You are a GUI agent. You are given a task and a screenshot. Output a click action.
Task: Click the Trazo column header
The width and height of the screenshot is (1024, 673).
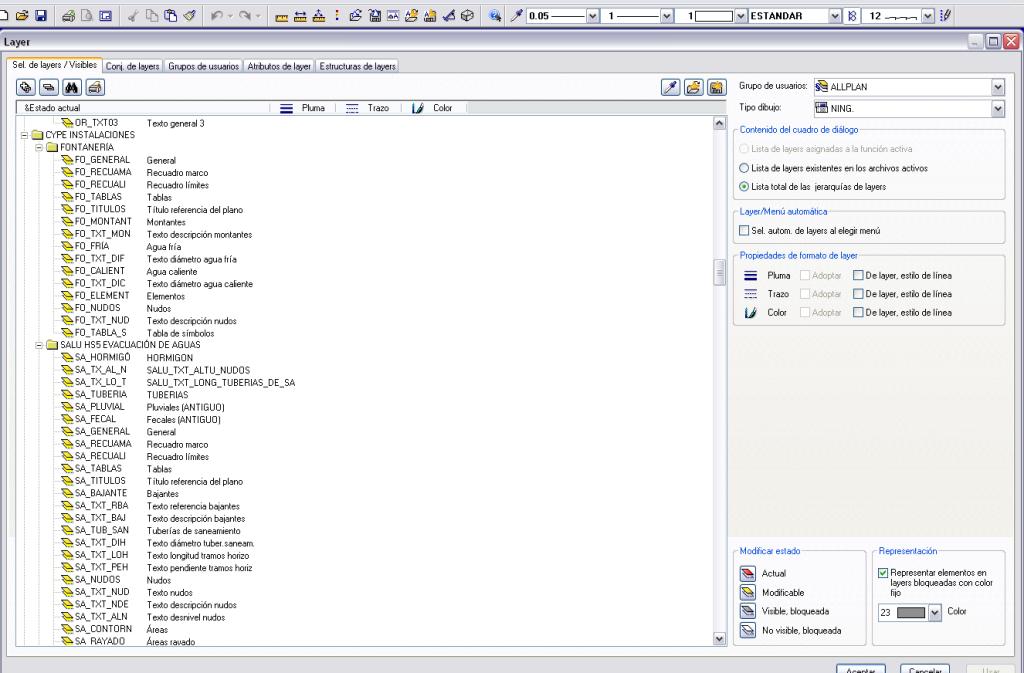368,108
